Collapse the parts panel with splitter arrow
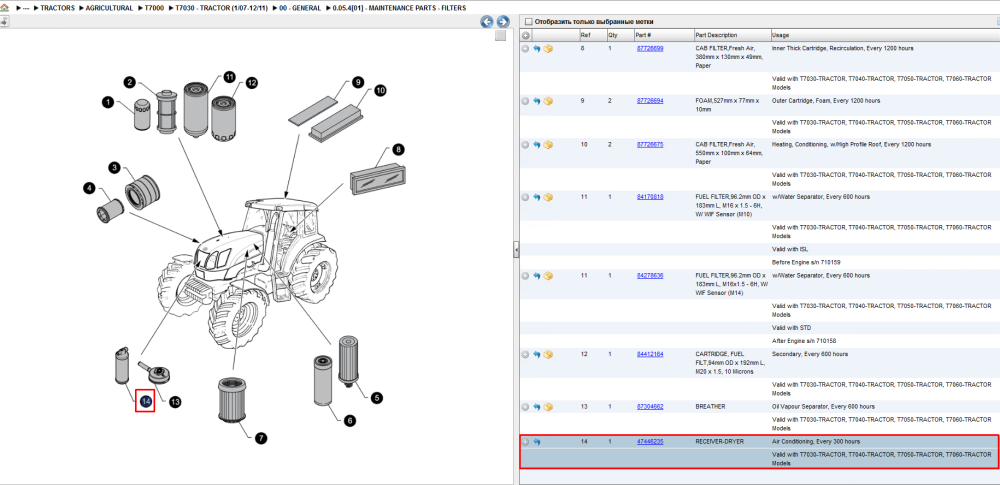Screen dimensions: 1000x485 [x=516, y=250]
